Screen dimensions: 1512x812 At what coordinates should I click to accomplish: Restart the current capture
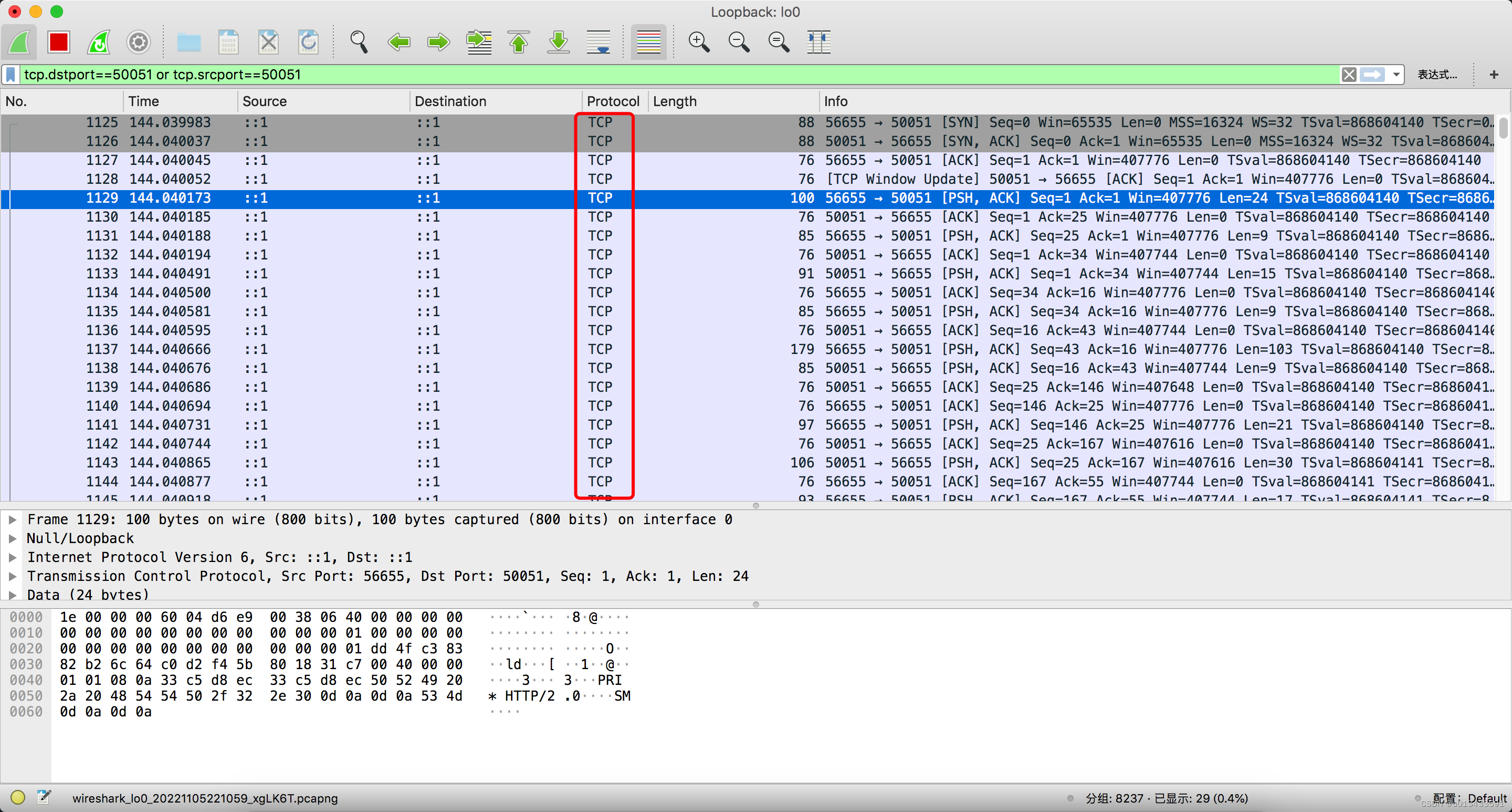click(99, 42)
